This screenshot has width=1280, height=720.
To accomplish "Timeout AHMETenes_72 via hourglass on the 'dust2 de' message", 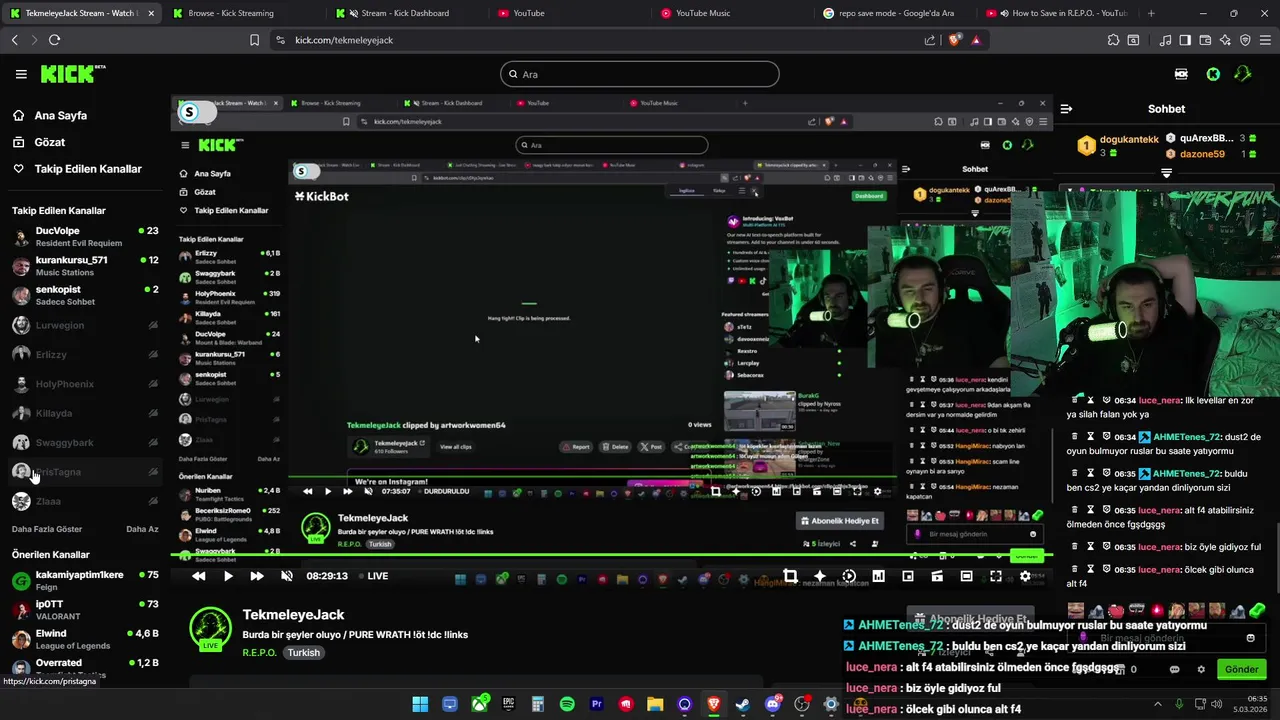I will point(1091,437).
